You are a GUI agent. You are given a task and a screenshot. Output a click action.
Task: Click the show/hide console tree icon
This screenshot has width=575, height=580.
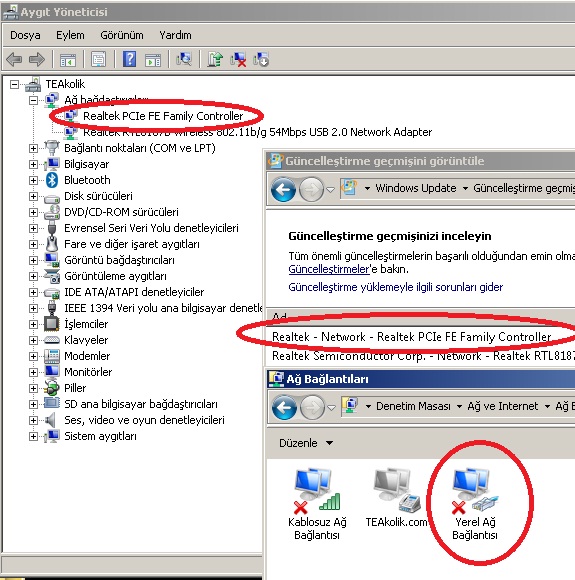68,60
